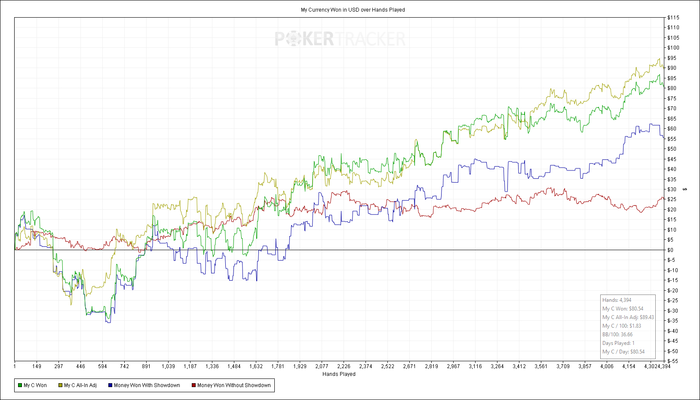This screenshot has width=700, height=400.
Task: Click the $100 y-axis tick label
Action: (673, 48)
